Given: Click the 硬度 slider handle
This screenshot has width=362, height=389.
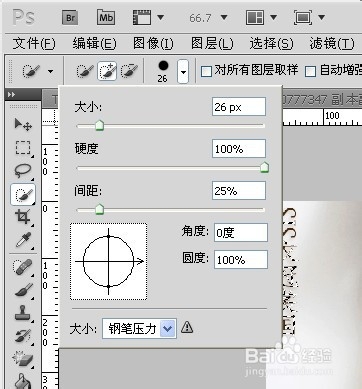Looking at the screenshot, I should [x=264, y=167].
